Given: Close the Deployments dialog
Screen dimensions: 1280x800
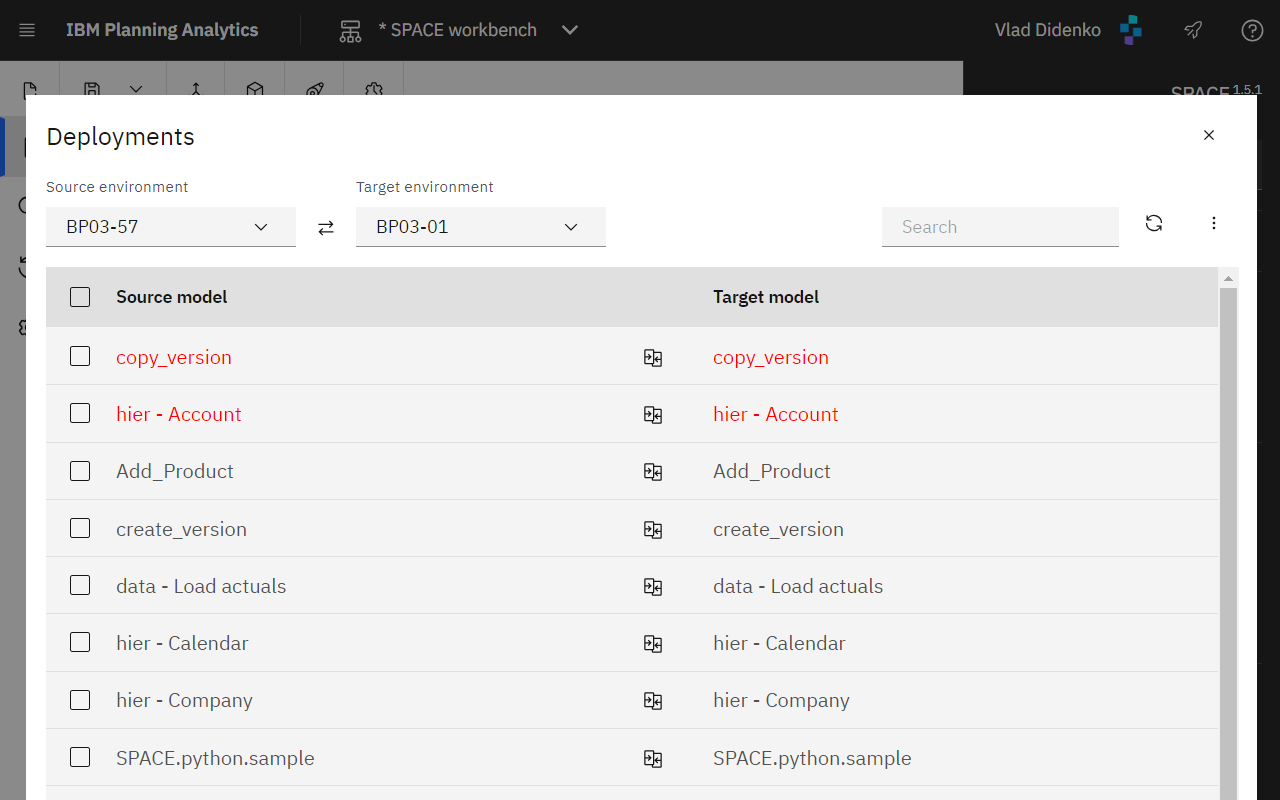Looking at the screenshot, I should tap(1209, 135).
